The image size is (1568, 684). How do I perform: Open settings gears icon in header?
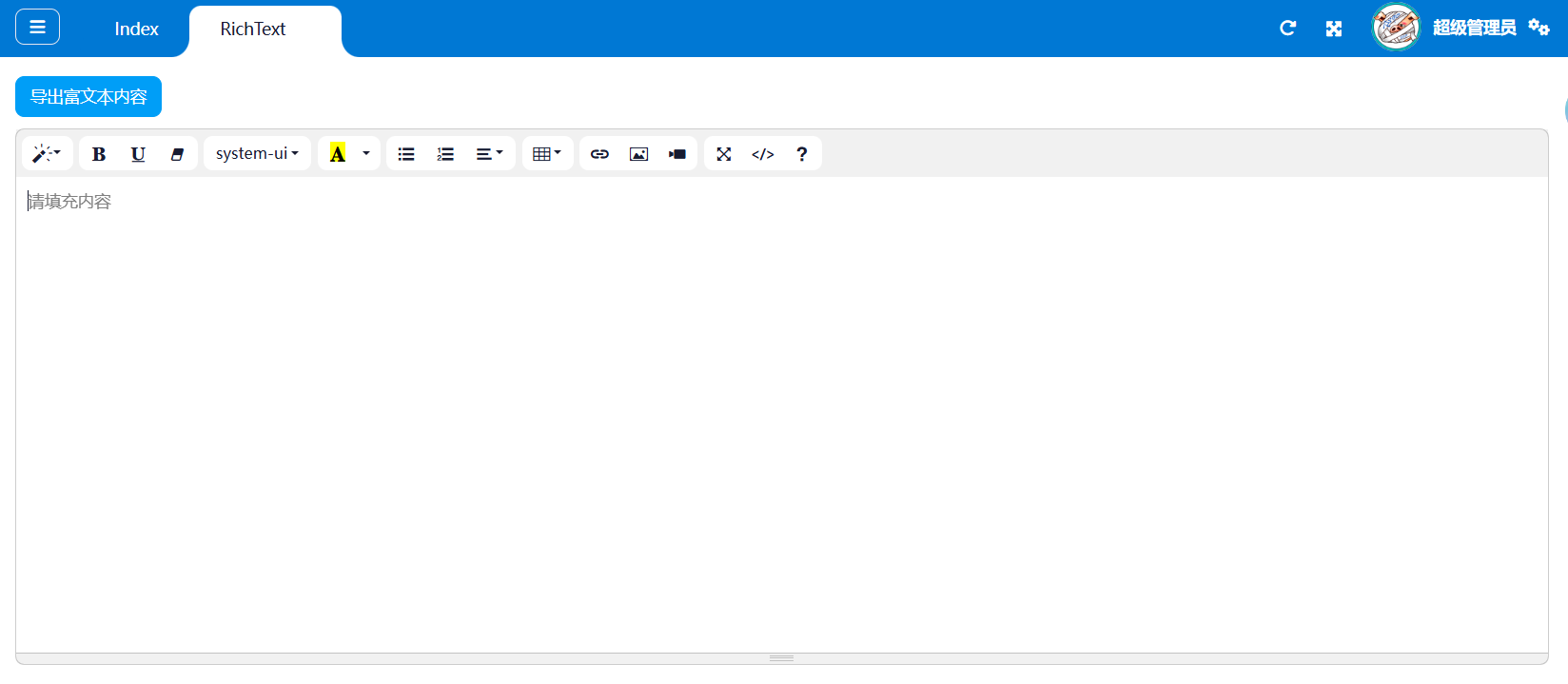tap(1539, 27)
